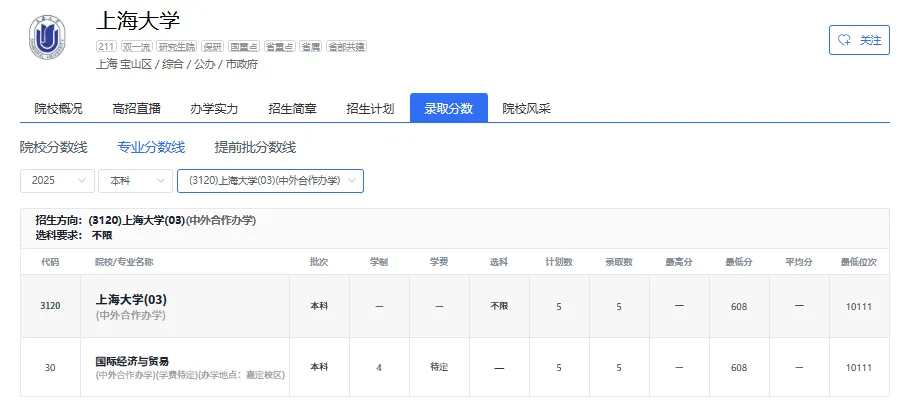
Task: Click the 国际经济与贸易 major name
Action: (x=132, y=361)
